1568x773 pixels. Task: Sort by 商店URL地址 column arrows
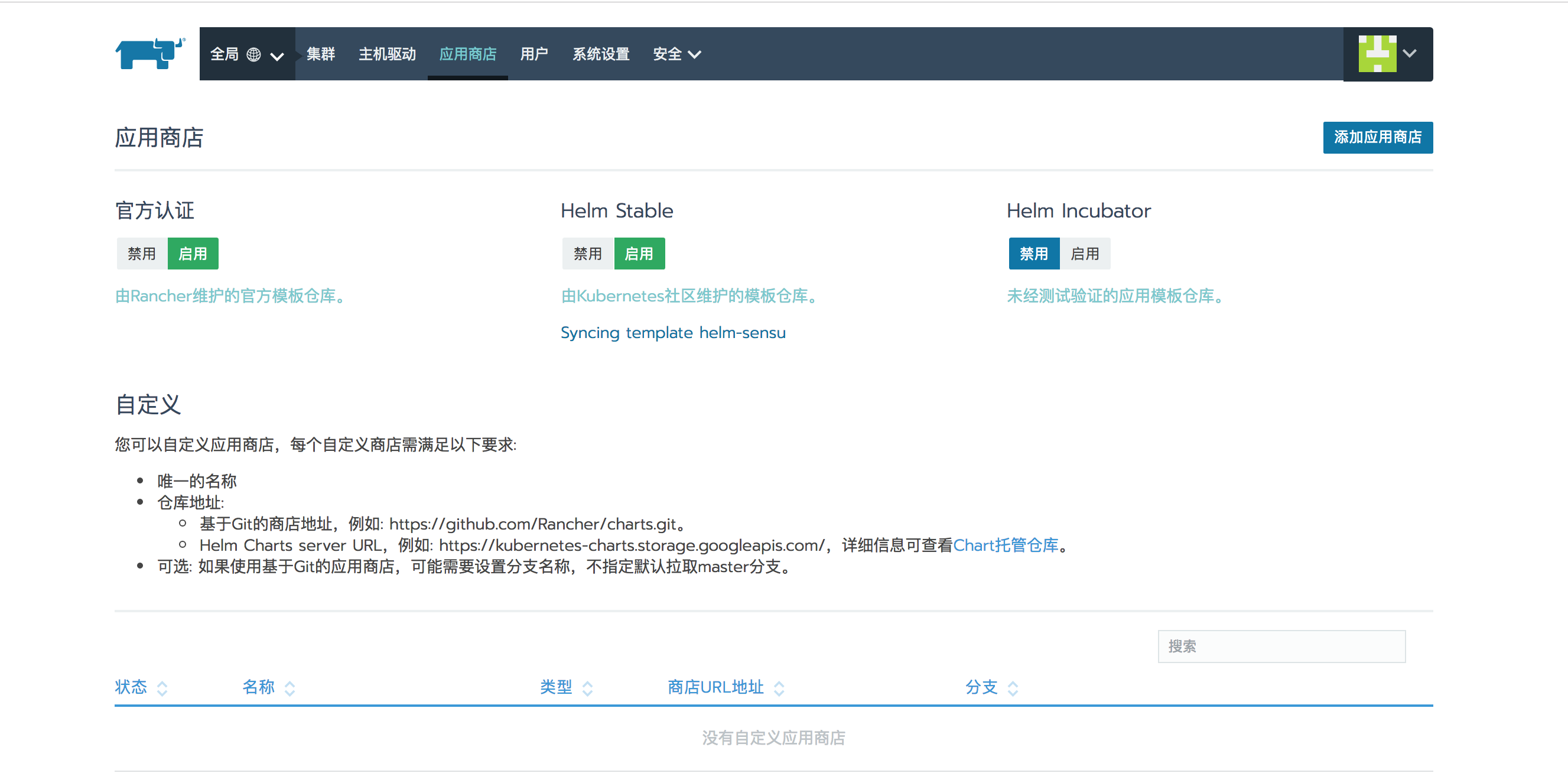pyautogui.click(x=779, y=688)
